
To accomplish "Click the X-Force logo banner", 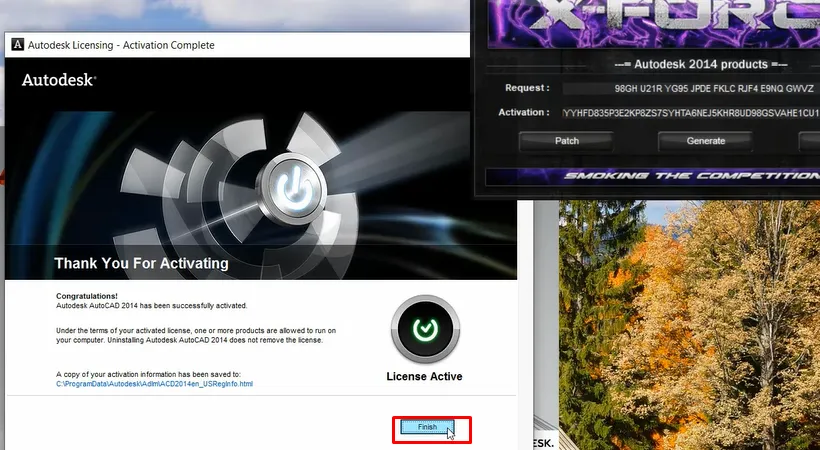I will pyautogui.click(x=650, y=22).
